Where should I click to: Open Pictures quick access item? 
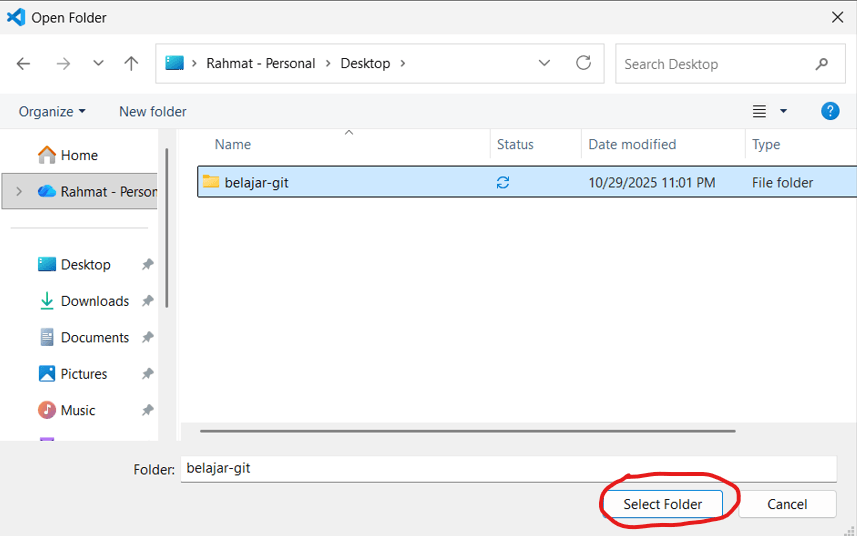tap(84, 374)
